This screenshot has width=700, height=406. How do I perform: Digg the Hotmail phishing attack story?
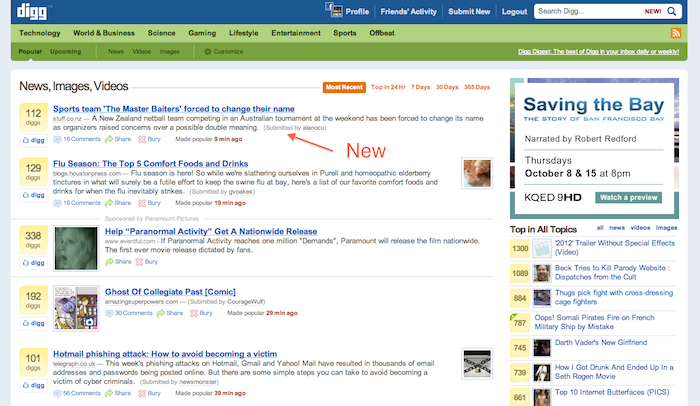[x=34, y=385]
